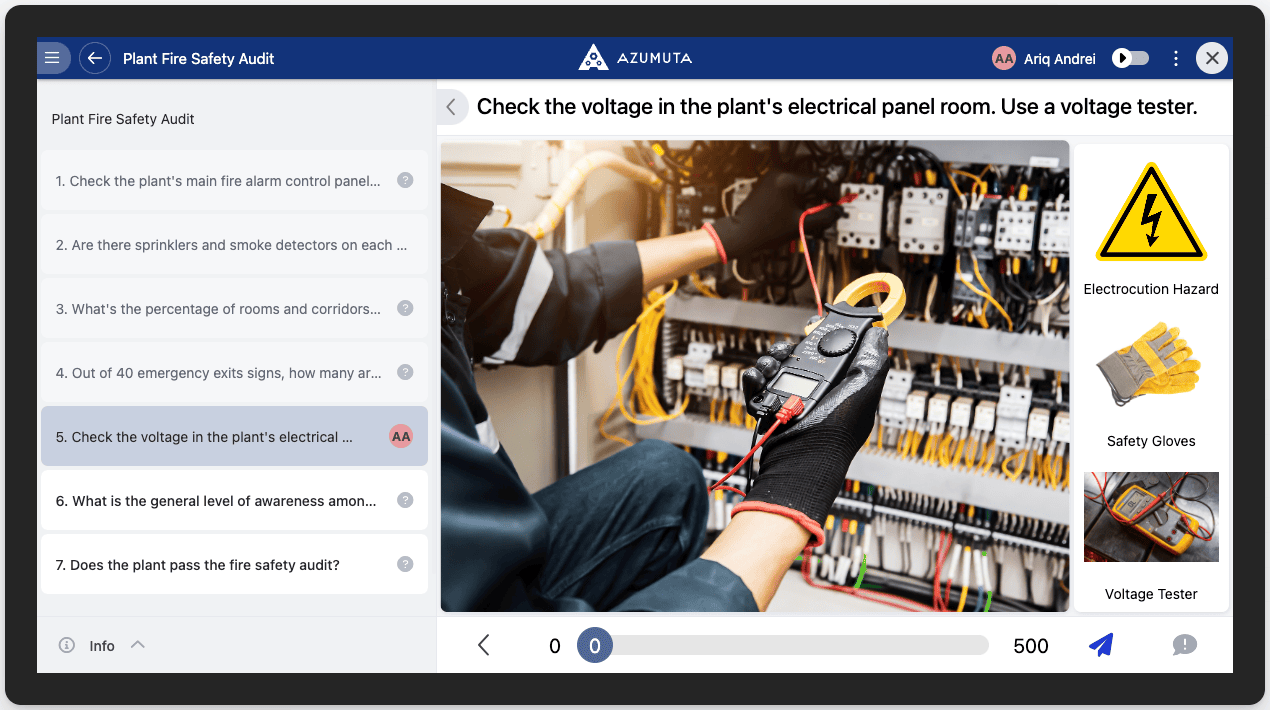Viewport: 1270px width, 710px height.
Task: Click the send answer paper plane icon
Action: pos(1101,645)
